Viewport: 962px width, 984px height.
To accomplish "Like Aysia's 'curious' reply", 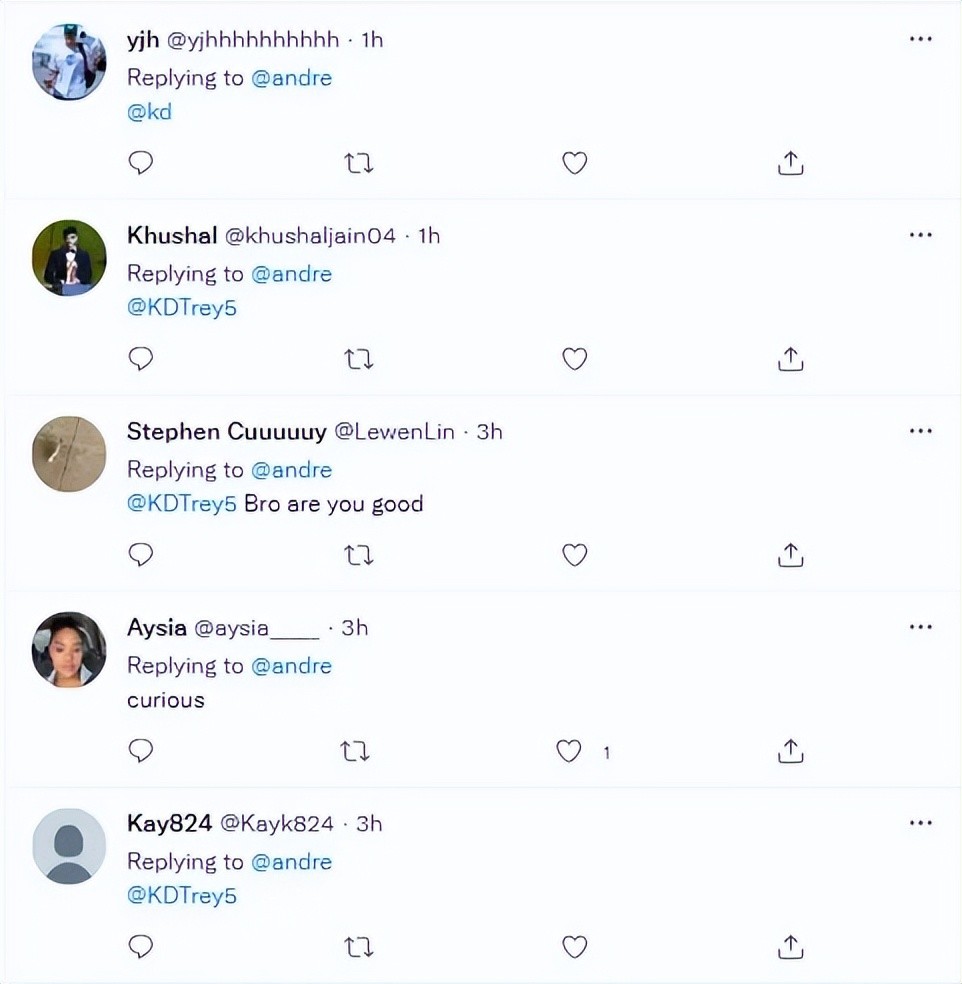I will [x=569, y=751].
